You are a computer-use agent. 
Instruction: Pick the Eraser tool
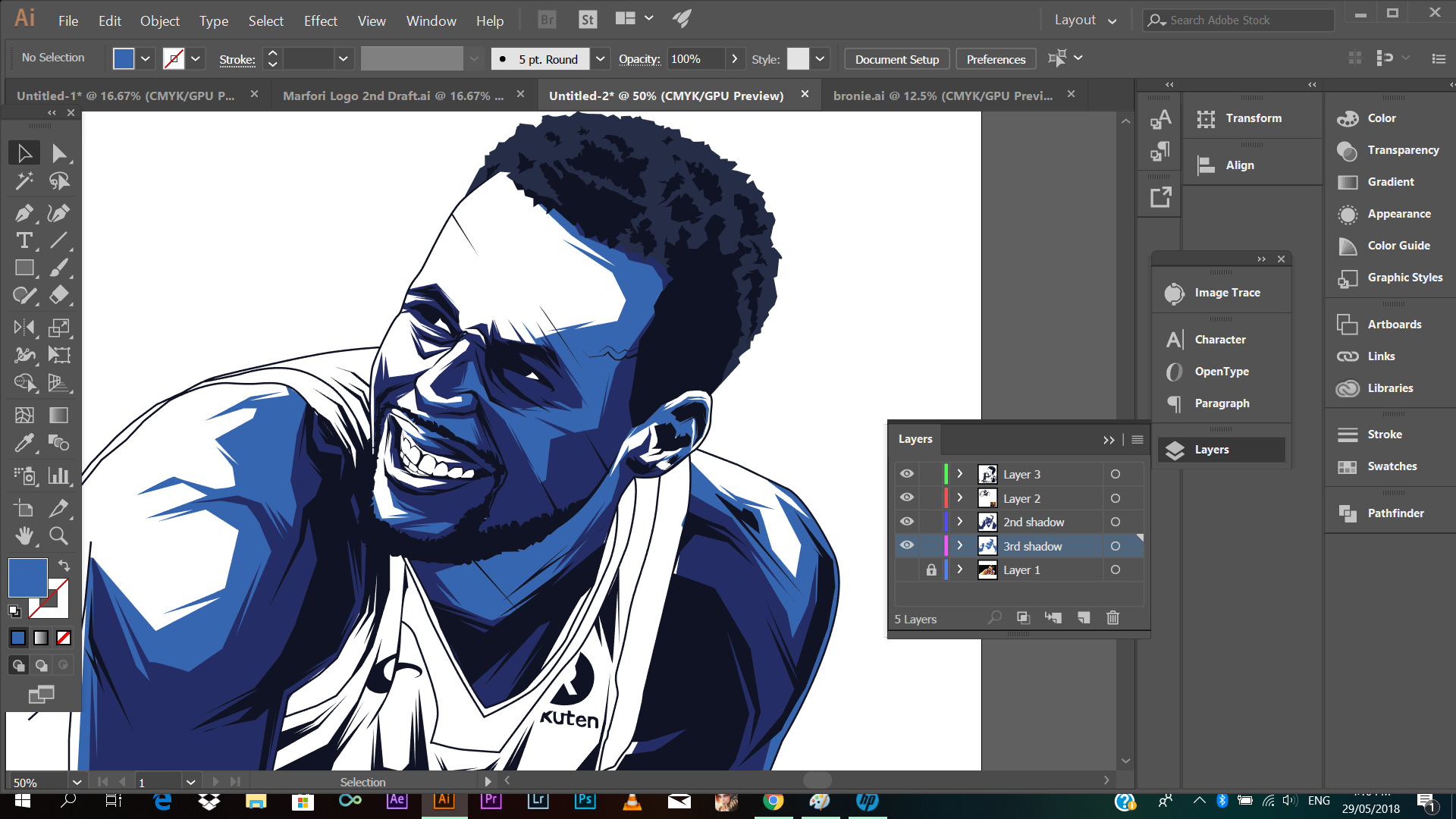point(59,295)
